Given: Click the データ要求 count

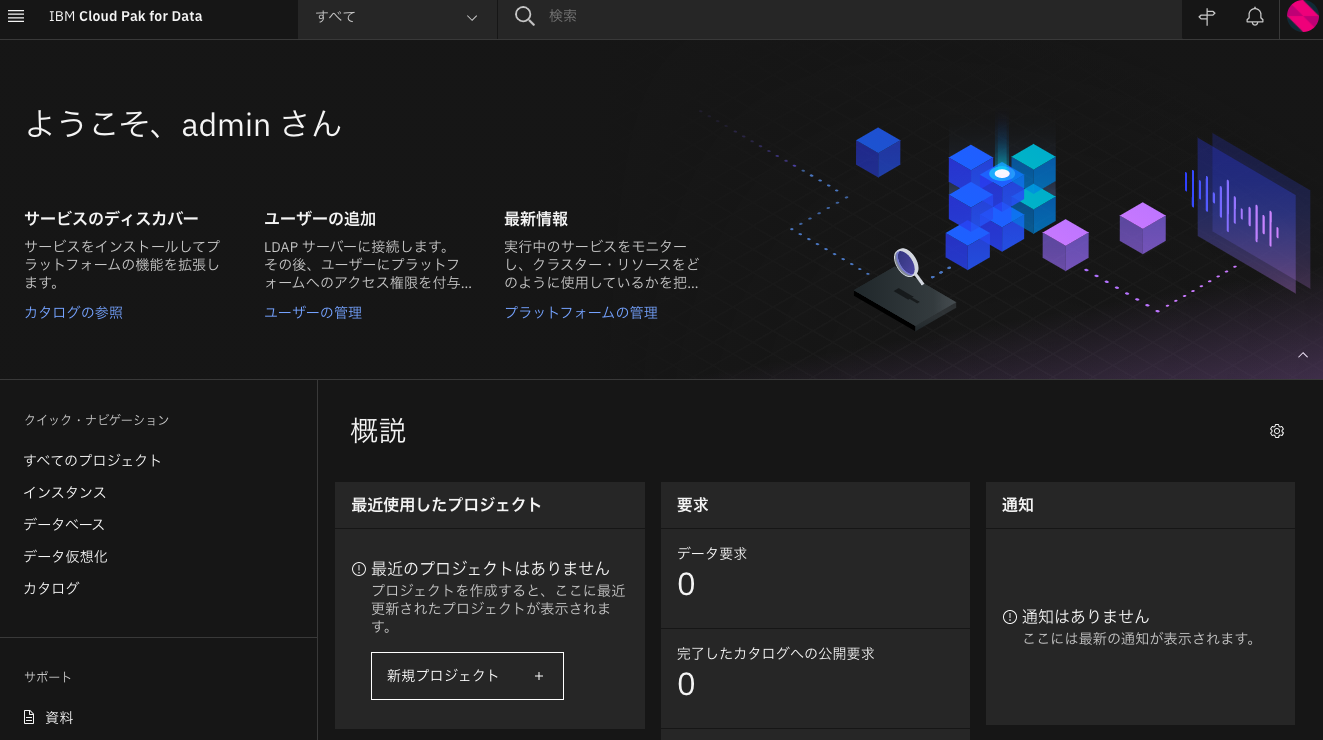Looking at the screenshot, I should click(686, 585).
